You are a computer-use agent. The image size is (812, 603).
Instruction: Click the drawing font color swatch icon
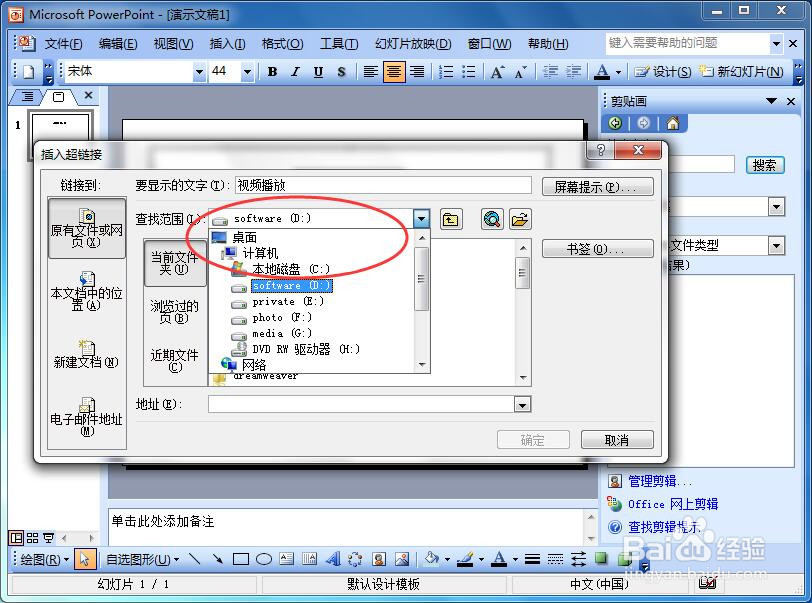click(499, 559)
